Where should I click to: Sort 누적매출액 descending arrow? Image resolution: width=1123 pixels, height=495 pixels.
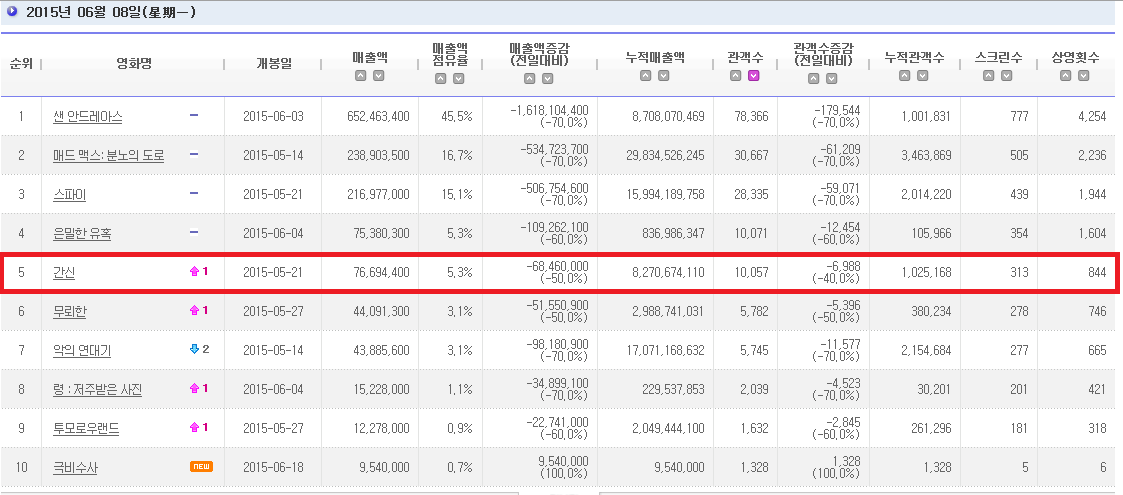click(x=664, y=76)
